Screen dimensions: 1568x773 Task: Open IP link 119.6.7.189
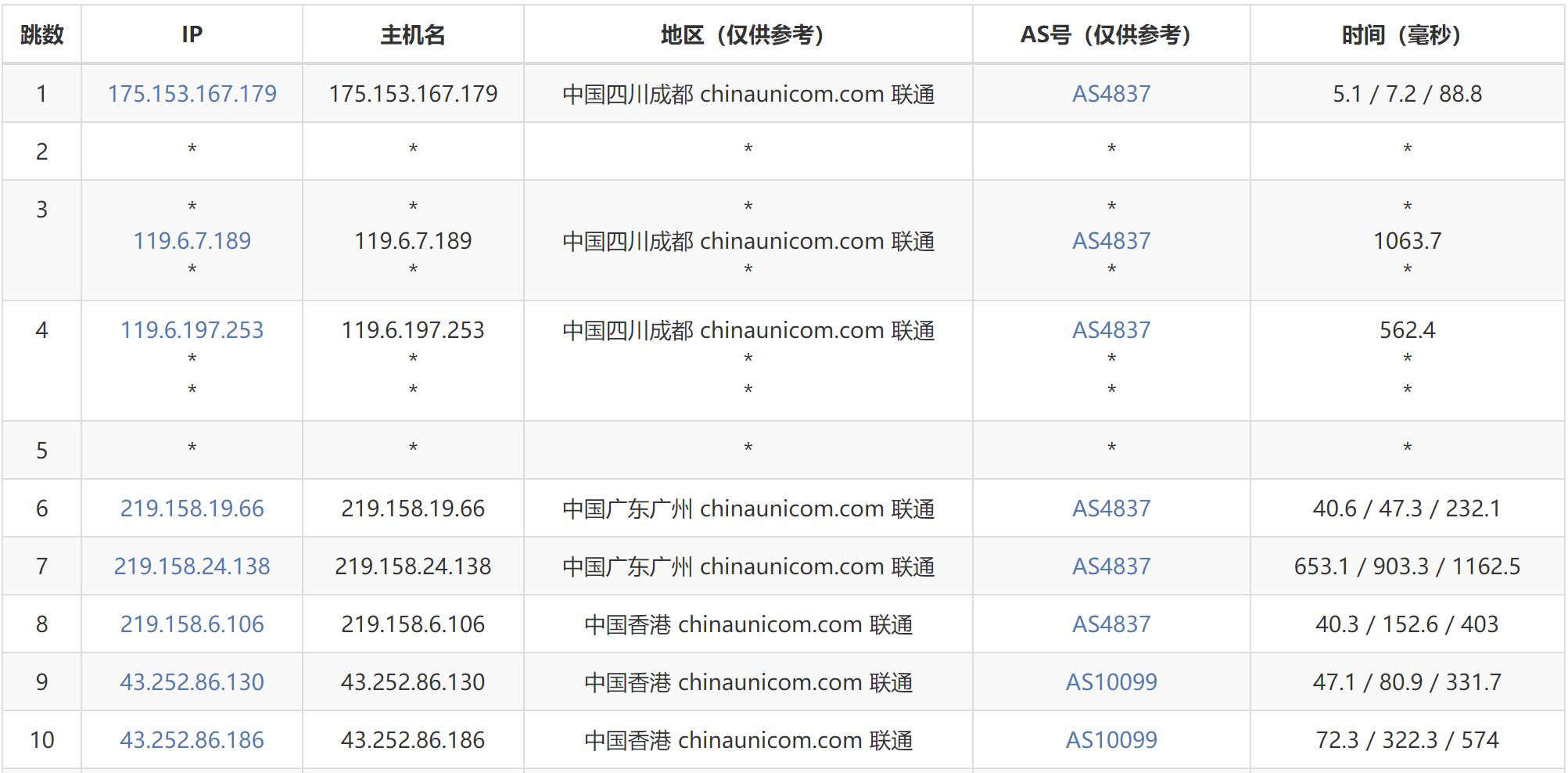click(x=192, y=241)
